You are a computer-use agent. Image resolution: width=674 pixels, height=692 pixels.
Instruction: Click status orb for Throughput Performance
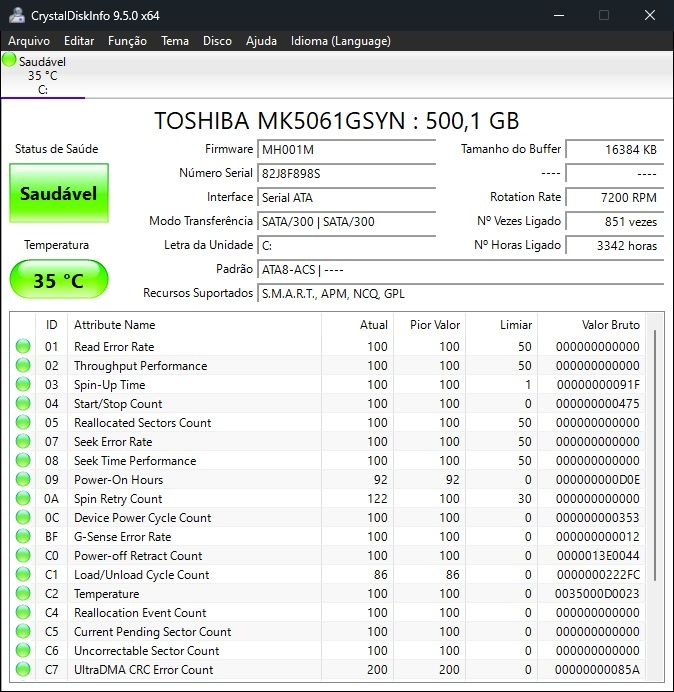pos(23,365)
